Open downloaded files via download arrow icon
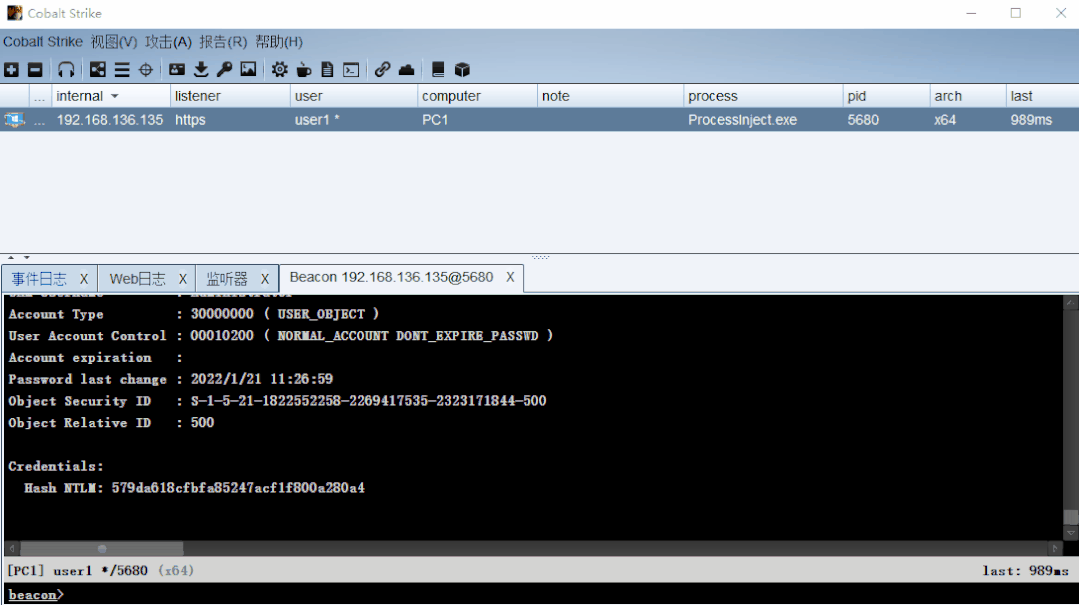Viewport: 1079px width, 605px height. tap(201, 70)
